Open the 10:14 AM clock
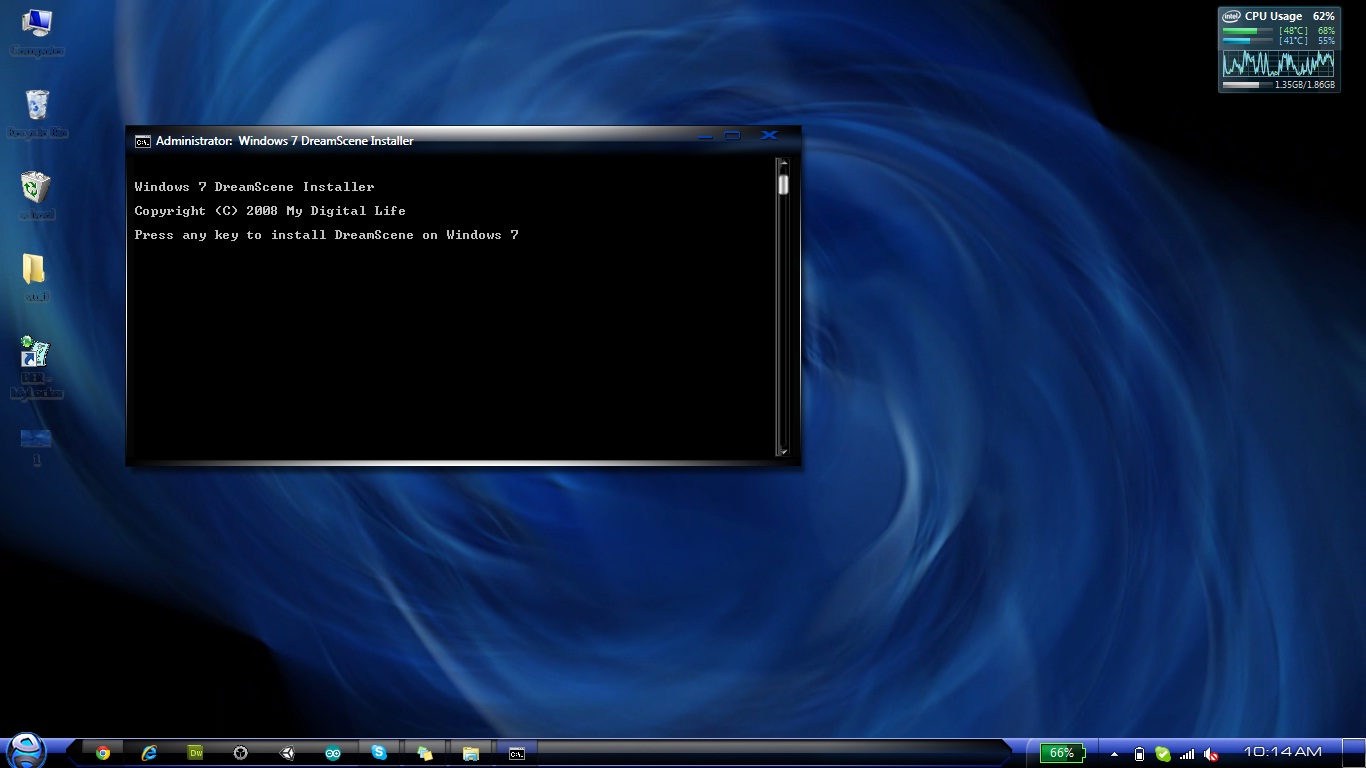Viewport: 1366px width, 768px height. 1282,752
